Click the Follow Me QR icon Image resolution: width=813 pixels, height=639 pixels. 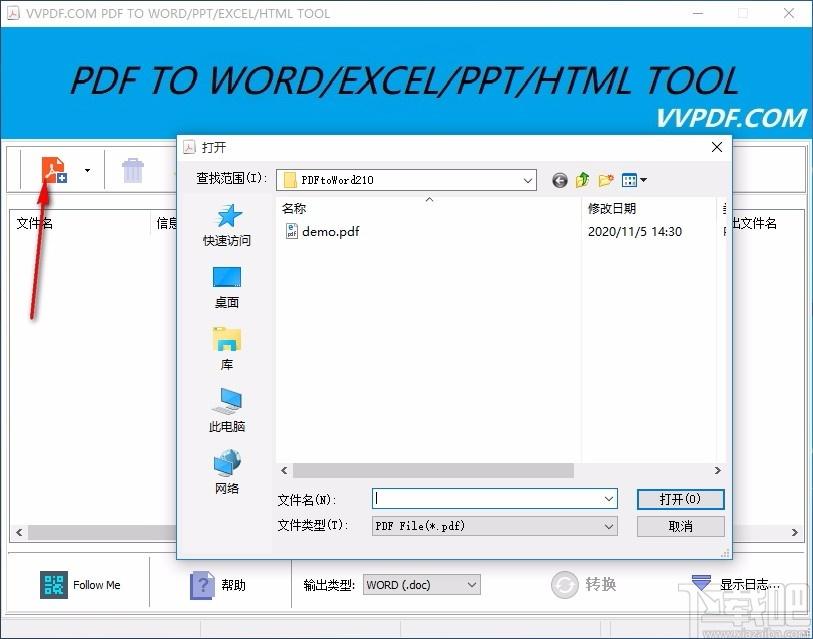54,585
